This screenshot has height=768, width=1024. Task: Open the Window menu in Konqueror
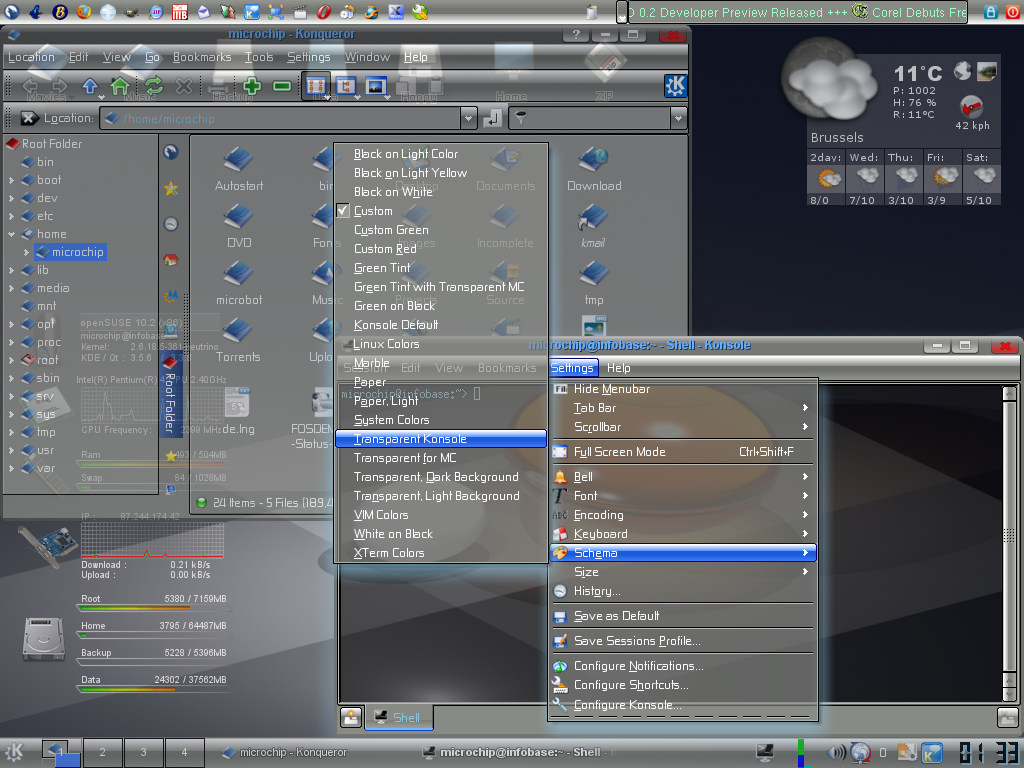367,57
